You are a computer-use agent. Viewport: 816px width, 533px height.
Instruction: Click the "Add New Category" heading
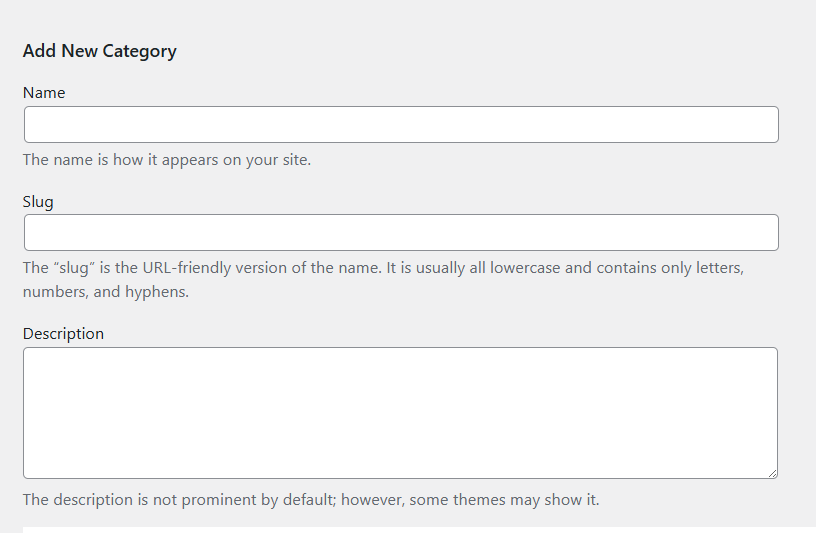pos(100,51)
